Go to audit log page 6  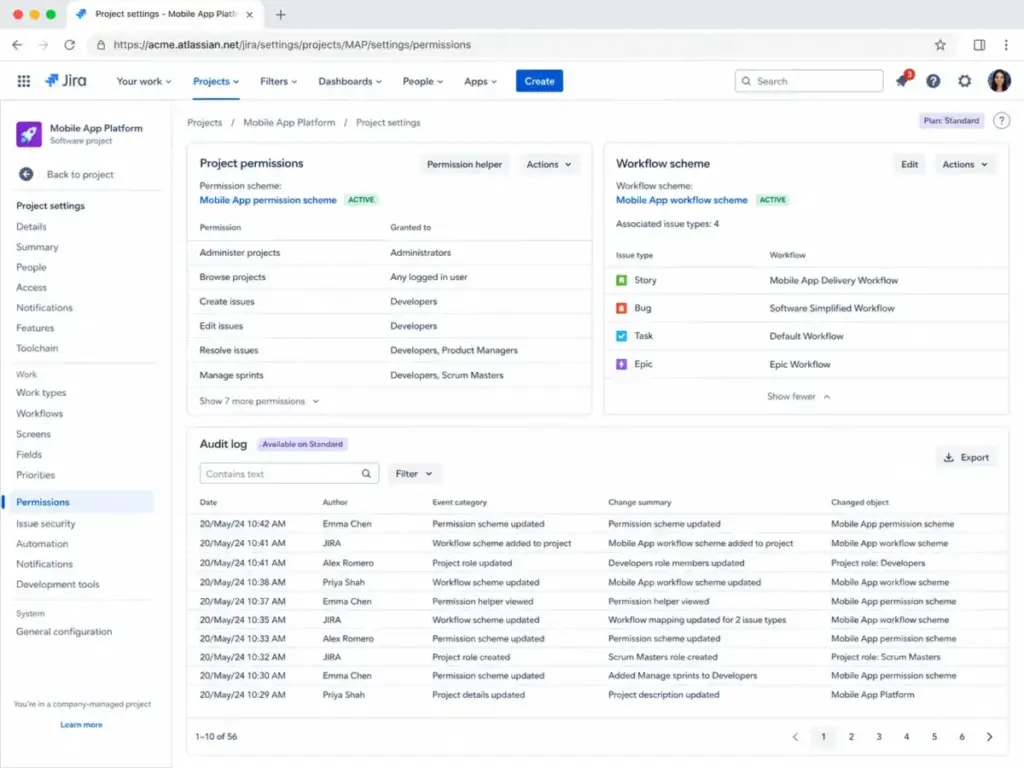(962, 737)
